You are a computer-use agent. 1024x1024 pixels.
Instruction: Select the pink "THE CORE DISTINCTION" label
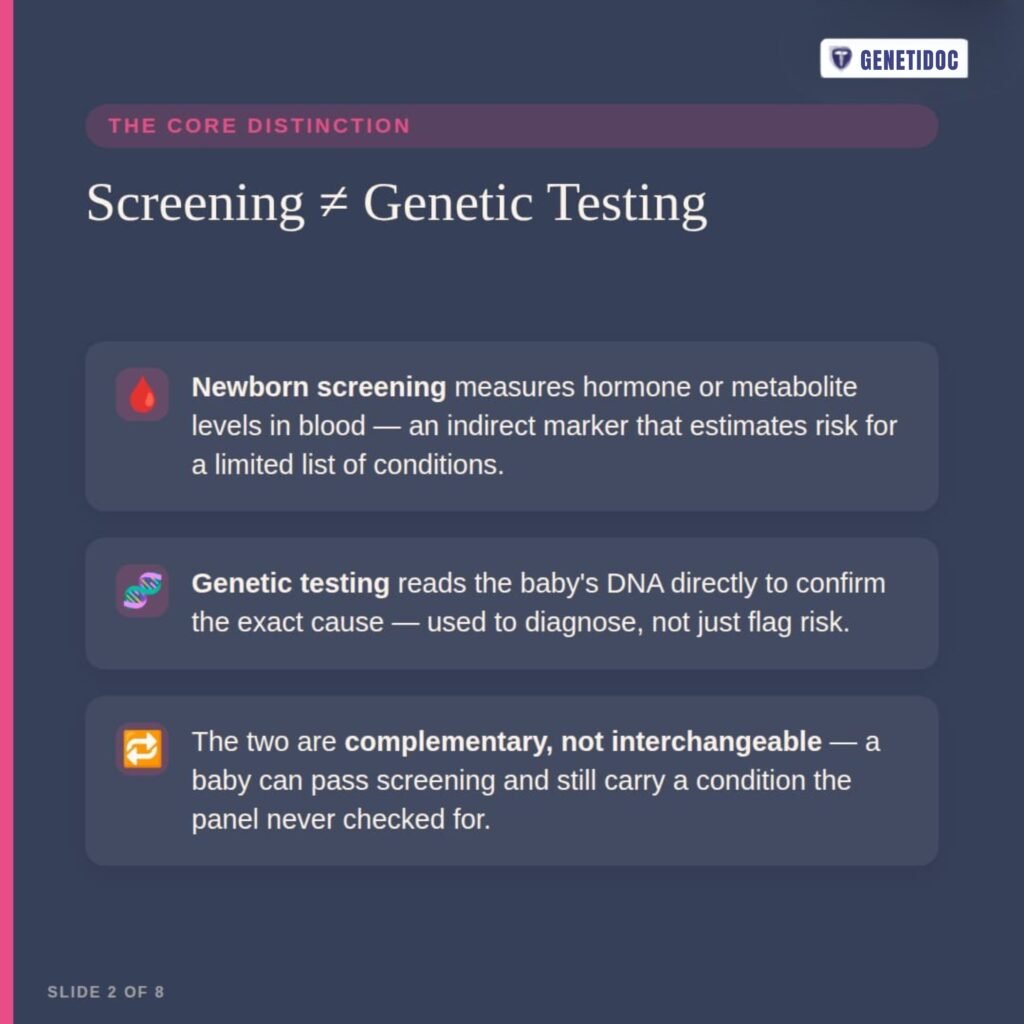(259, 125)
